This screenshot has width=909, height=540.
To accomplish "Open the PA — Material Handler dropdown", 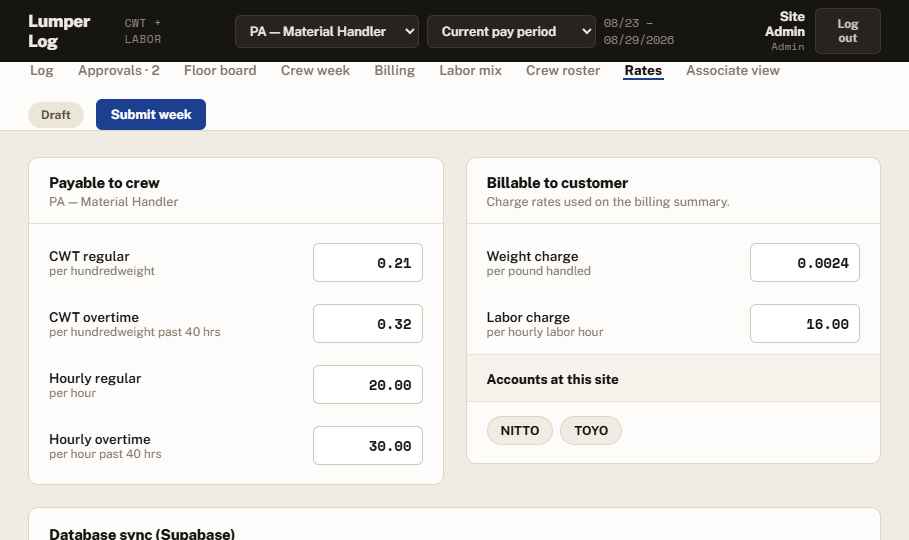I will pos(327,31).
